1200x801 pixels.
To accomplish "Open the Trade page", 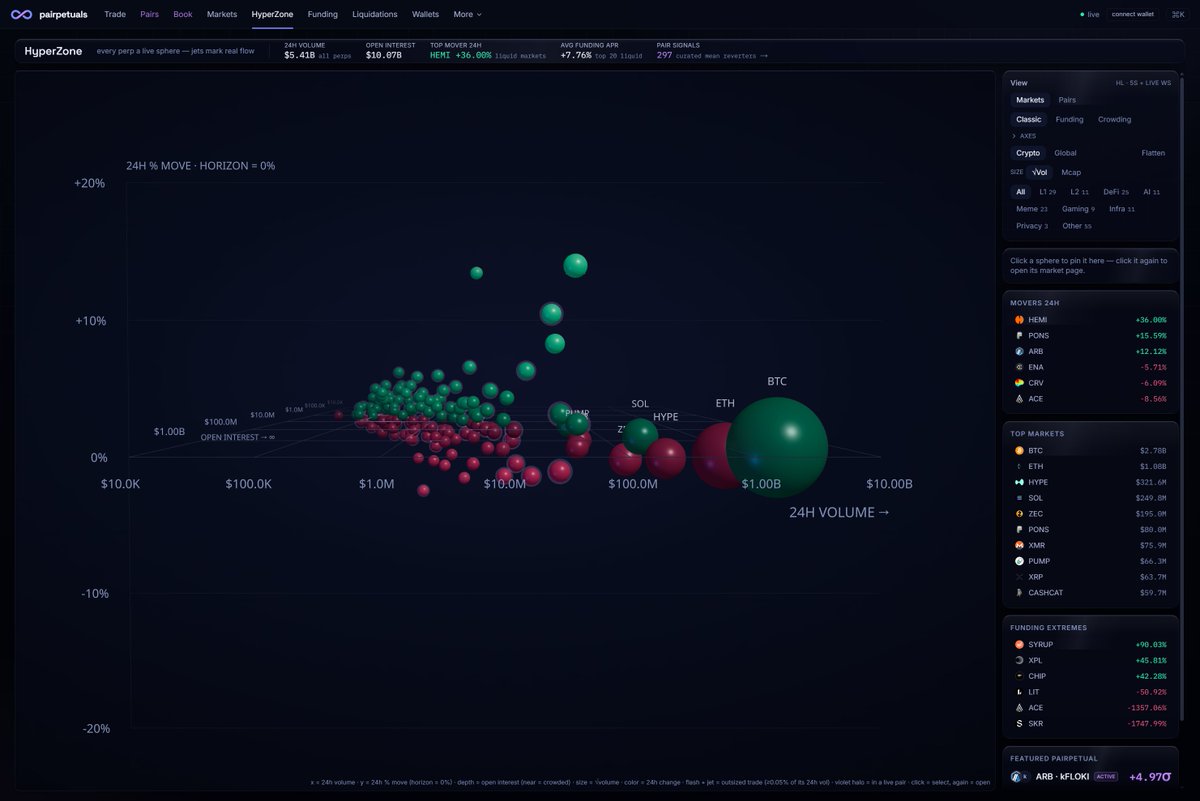I will pos(115,14).
